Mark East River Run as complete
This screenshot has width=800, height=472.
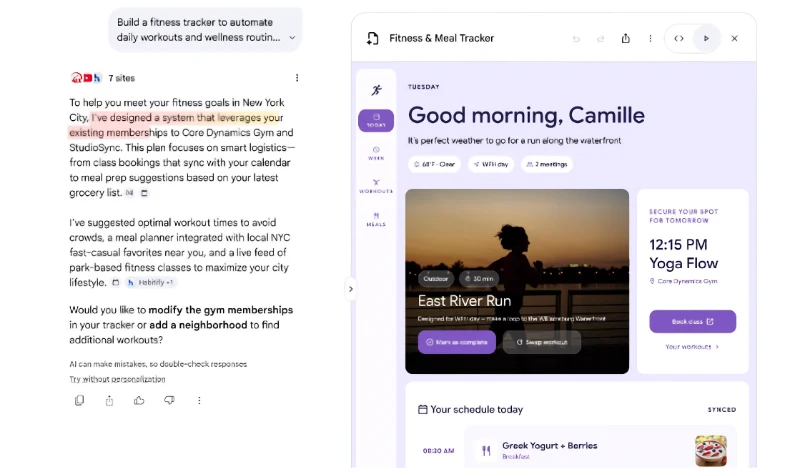[x=457, y=342]
